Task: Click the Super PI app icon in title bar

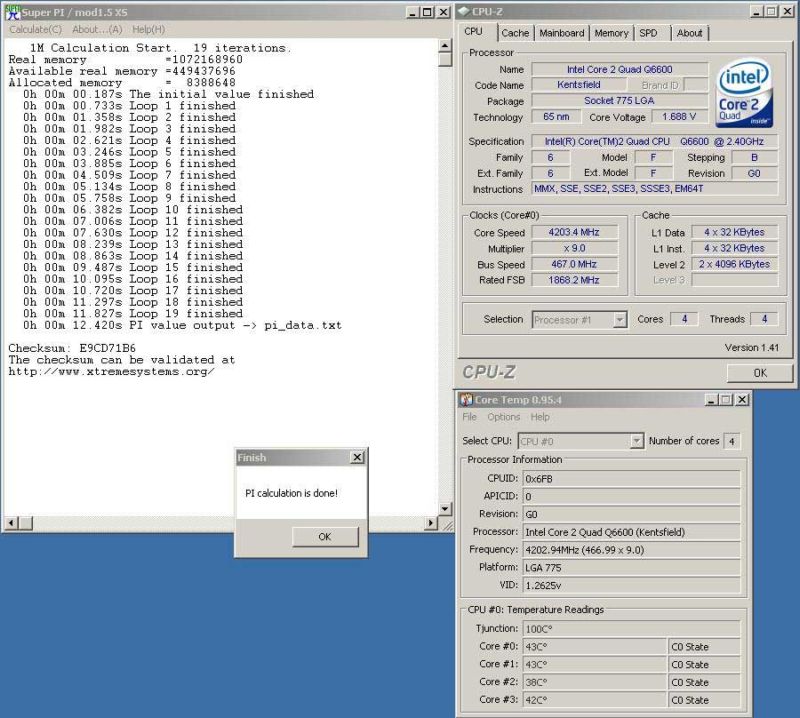Action: (12, 12)
